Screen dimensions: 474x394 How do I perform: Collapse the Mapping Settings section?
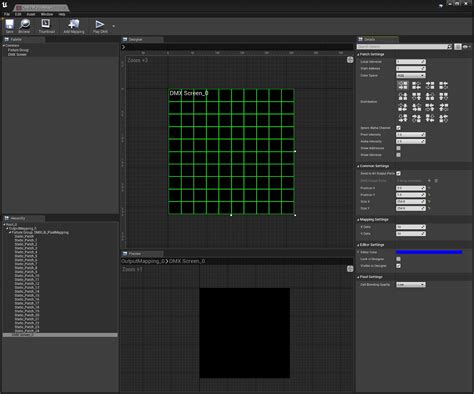358,220
